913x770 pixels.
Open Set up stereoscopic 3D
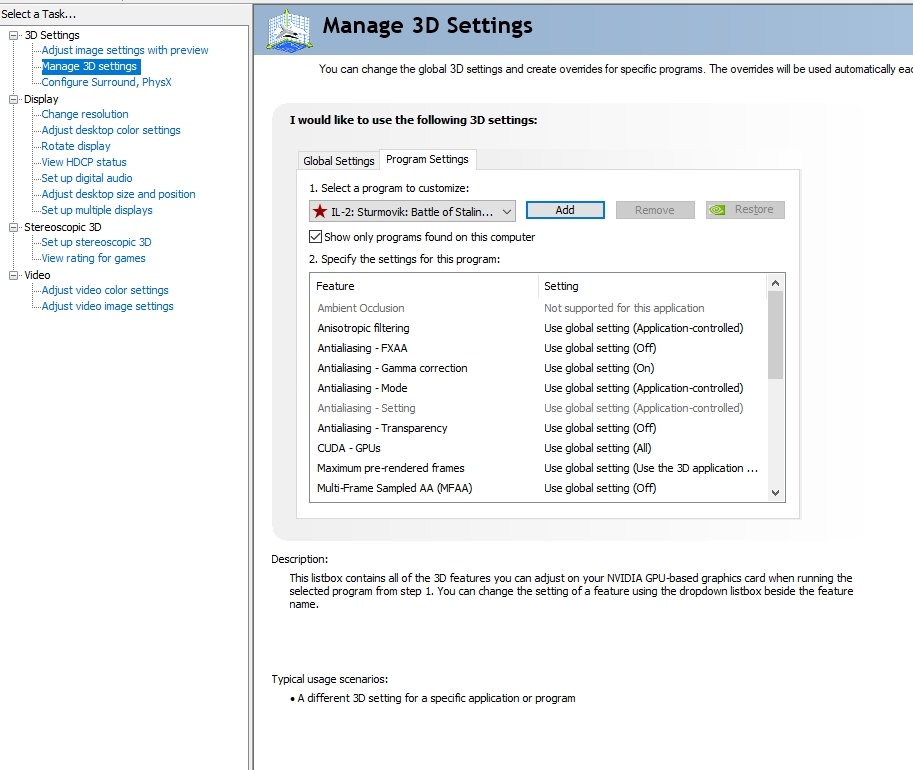[x=96, y=242]
